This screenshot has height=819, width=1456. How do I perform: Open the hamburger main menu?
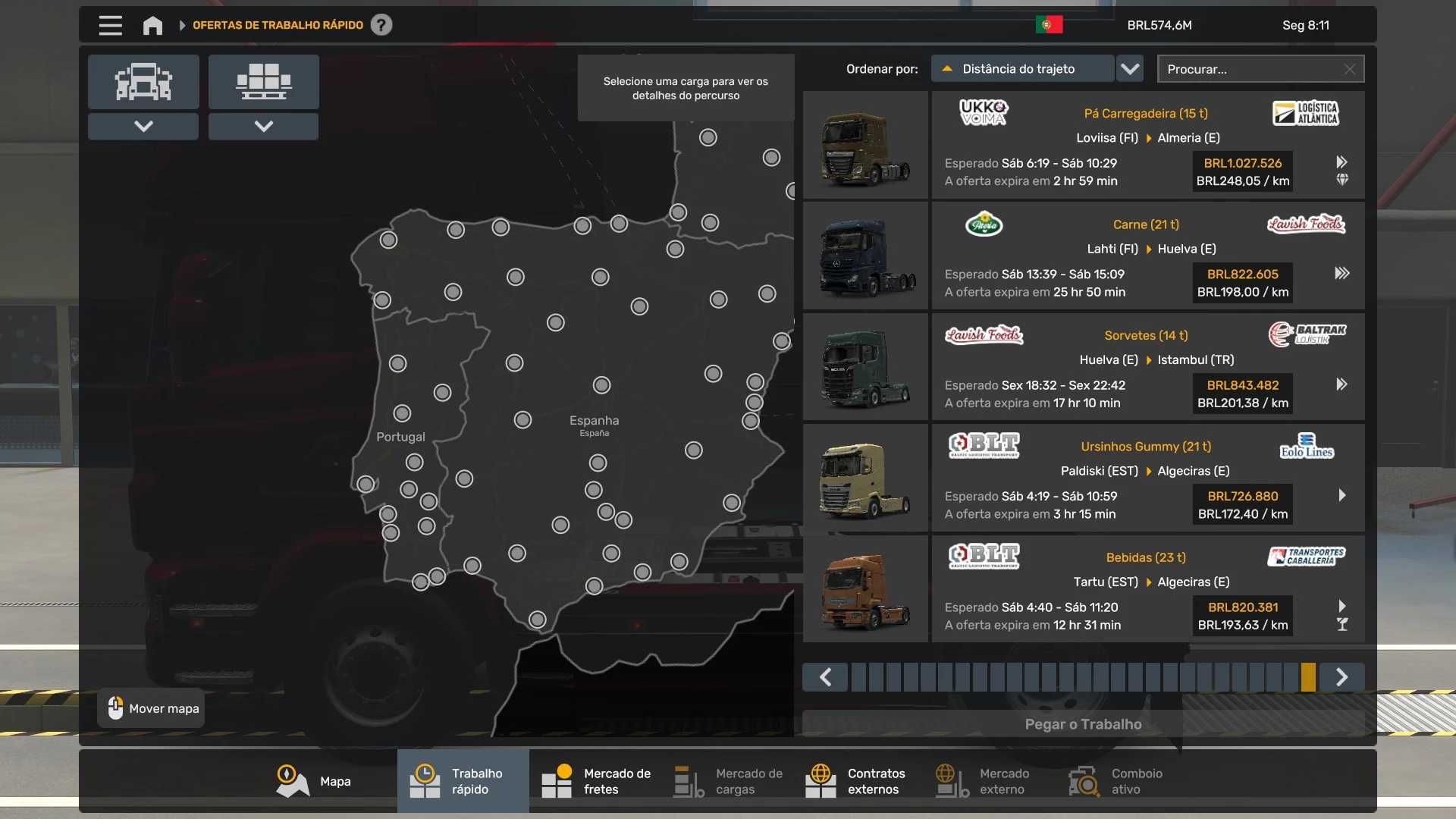(110, 25)
